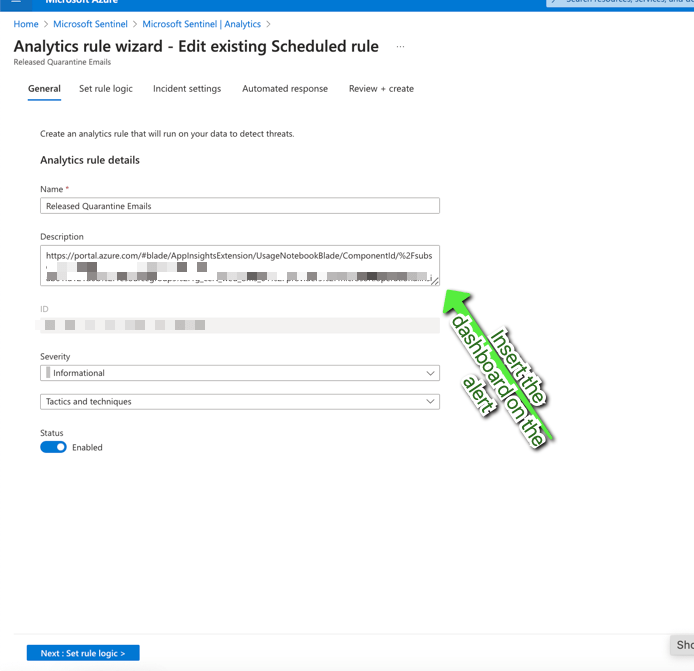694x671 pixels.
Task: Click the ellipsis next to wizard title
Action: [400, 47]
